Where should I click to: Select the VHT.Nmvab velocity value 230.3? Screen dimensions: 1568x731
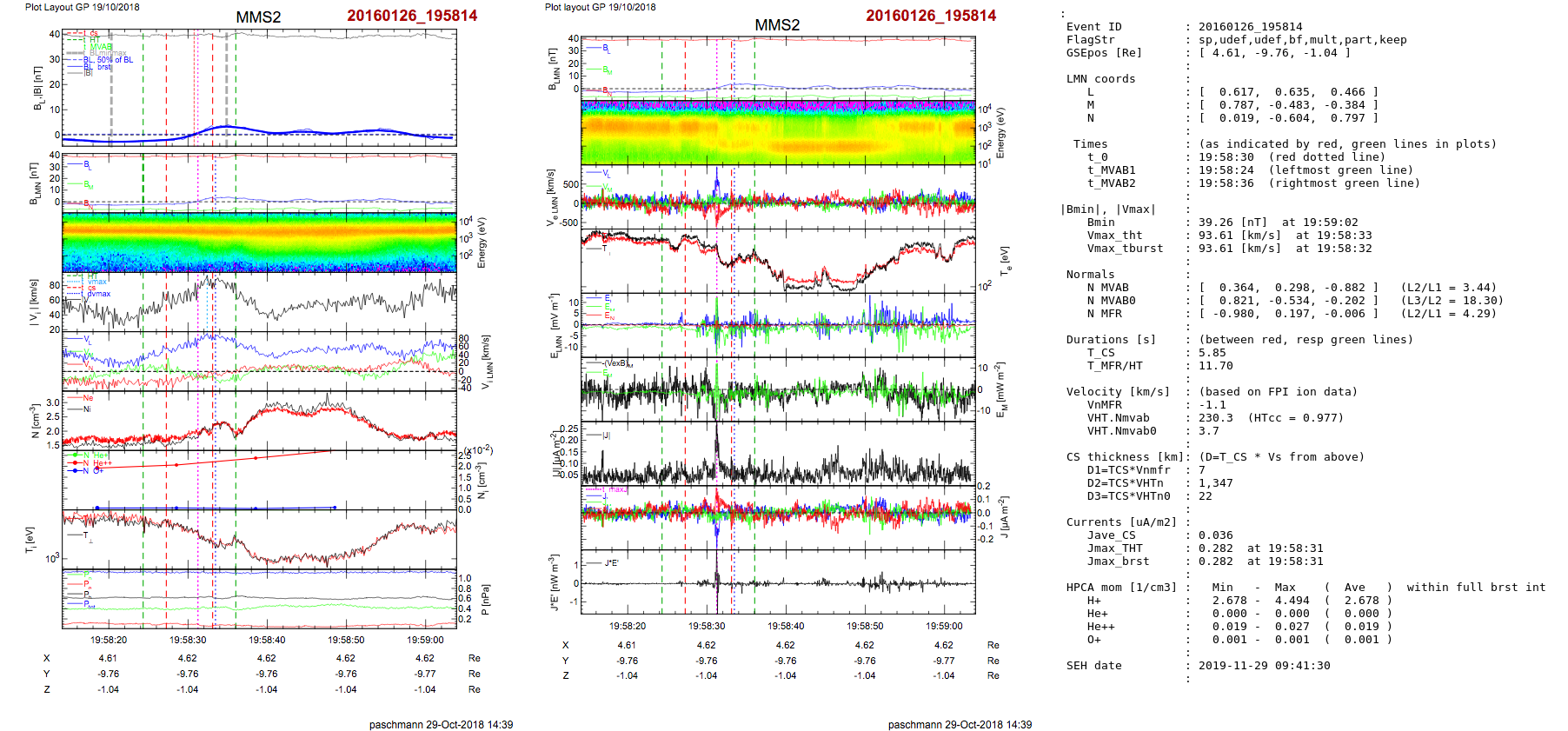[1215, 418]
